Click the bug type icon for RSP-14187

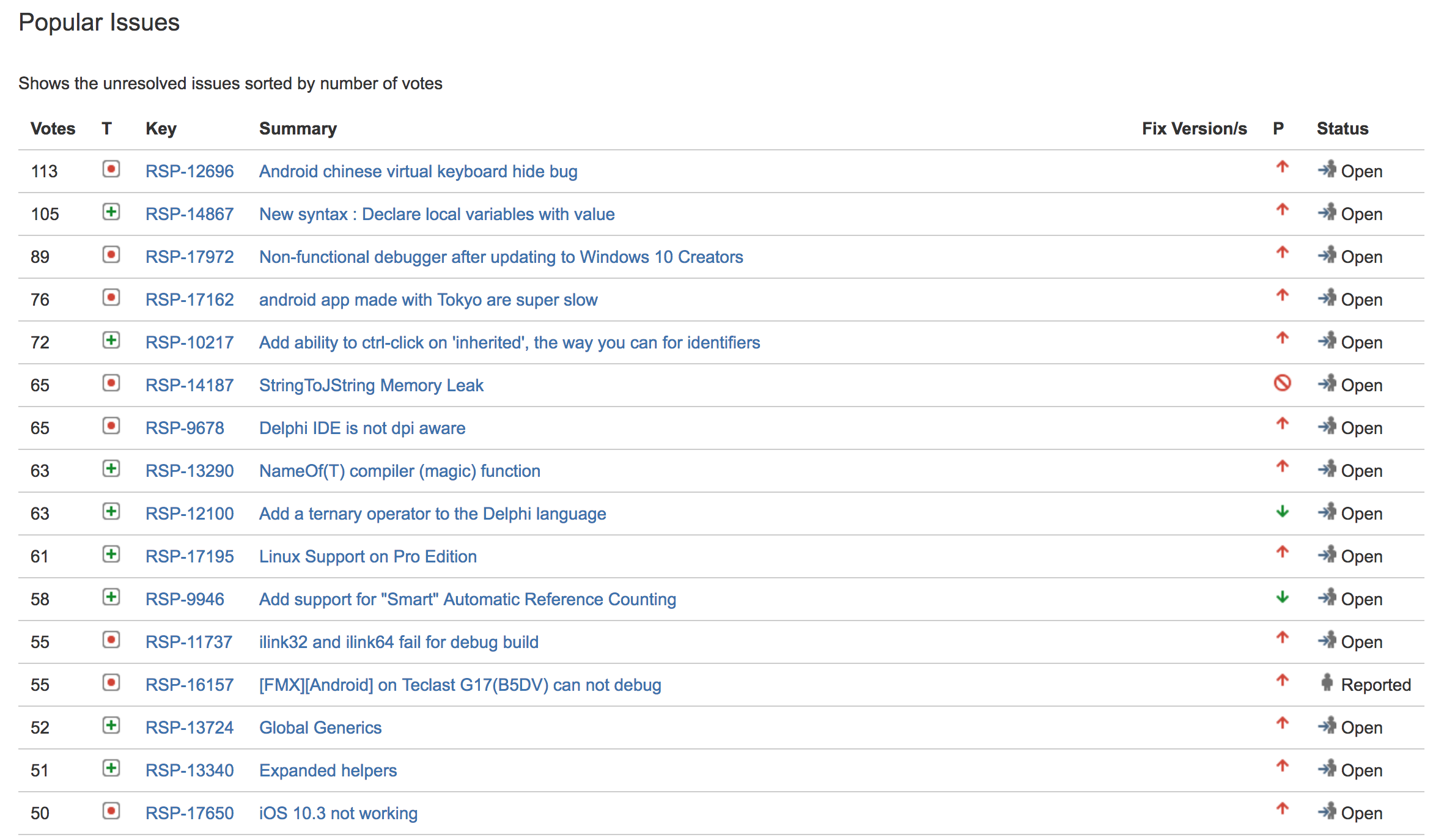[x=111, y=383]
